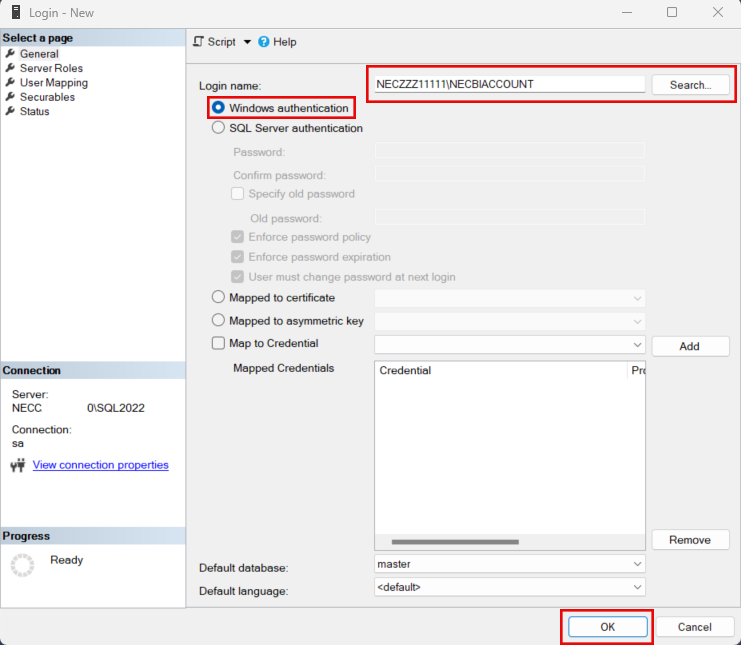
Task: Open Help via question mark icon
Action: pos(264,42)
